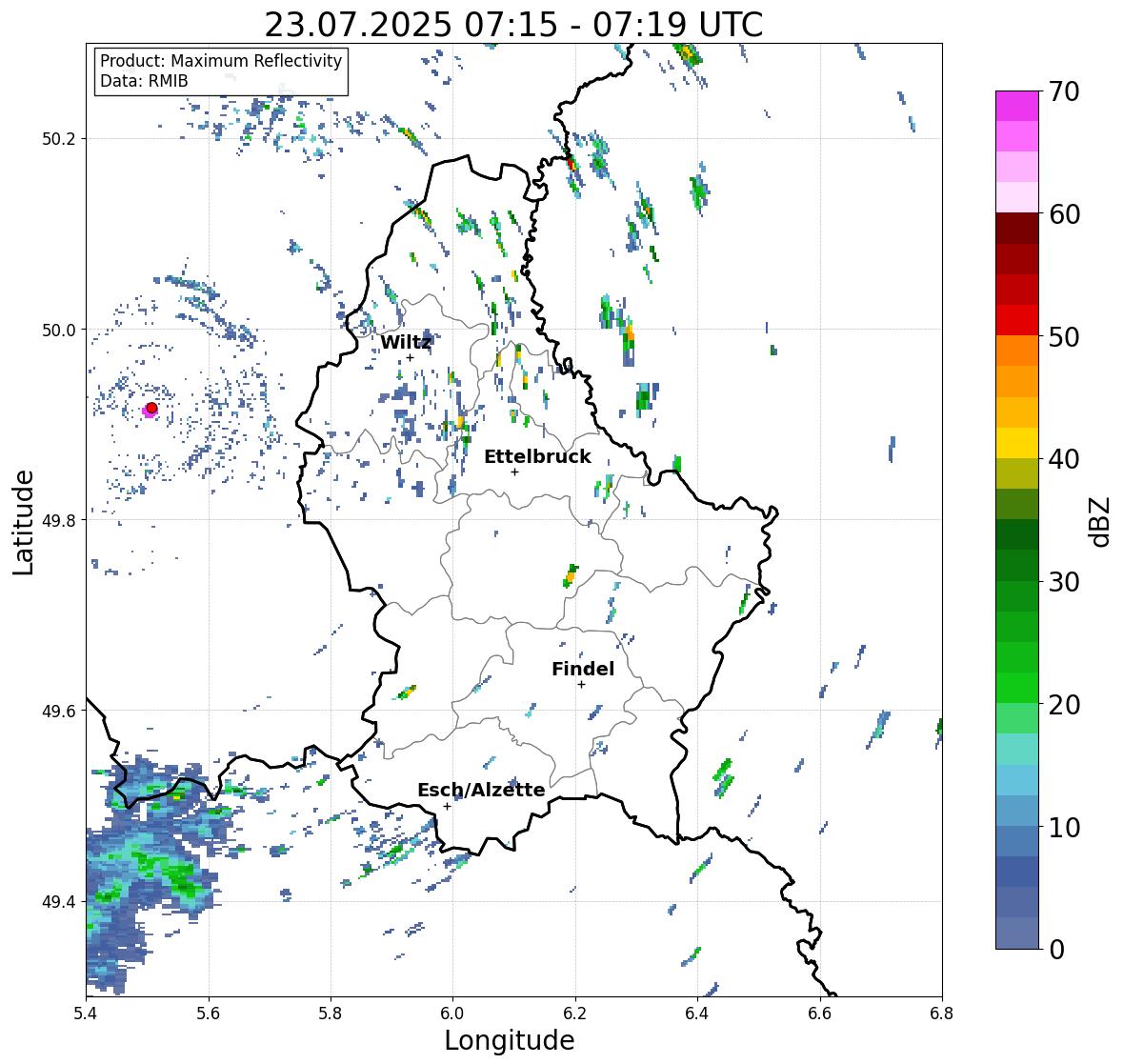Click the light blue colorbar segment between 10 and 20
The image size is (1123, 1064).
pos(1017,780)
